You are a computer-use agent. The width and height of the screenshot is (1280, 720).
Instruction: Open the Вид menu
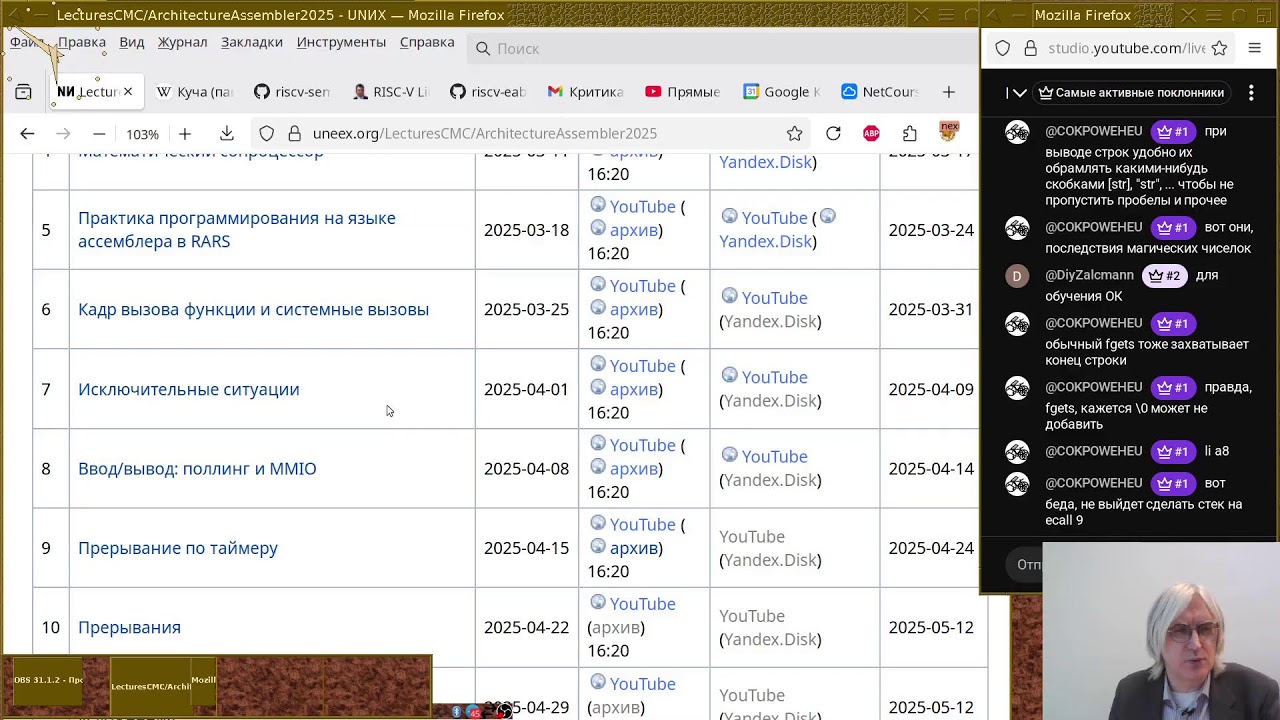(x=132, y=42)
